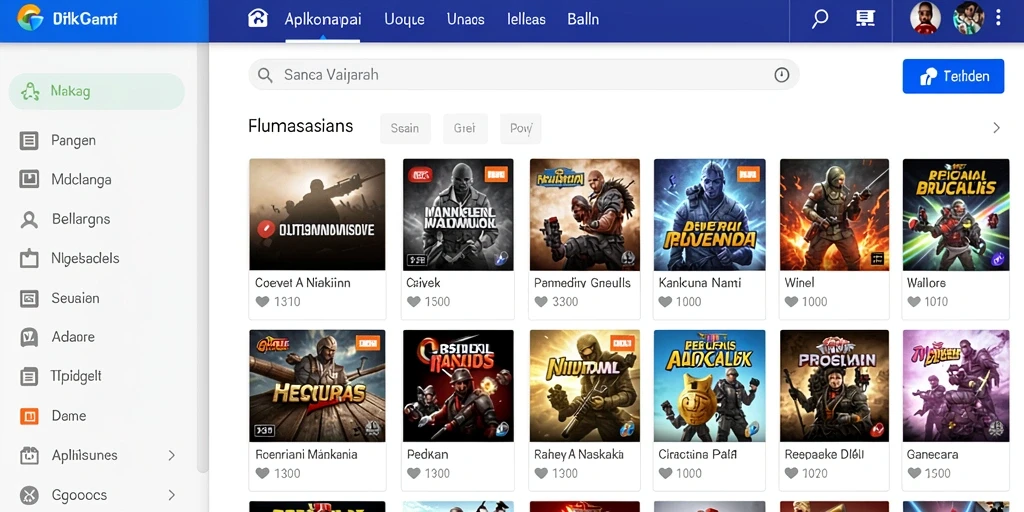Like the Winel game heart
The image size is (1024, 512).
pyautogui.click(x=791, y=302)
